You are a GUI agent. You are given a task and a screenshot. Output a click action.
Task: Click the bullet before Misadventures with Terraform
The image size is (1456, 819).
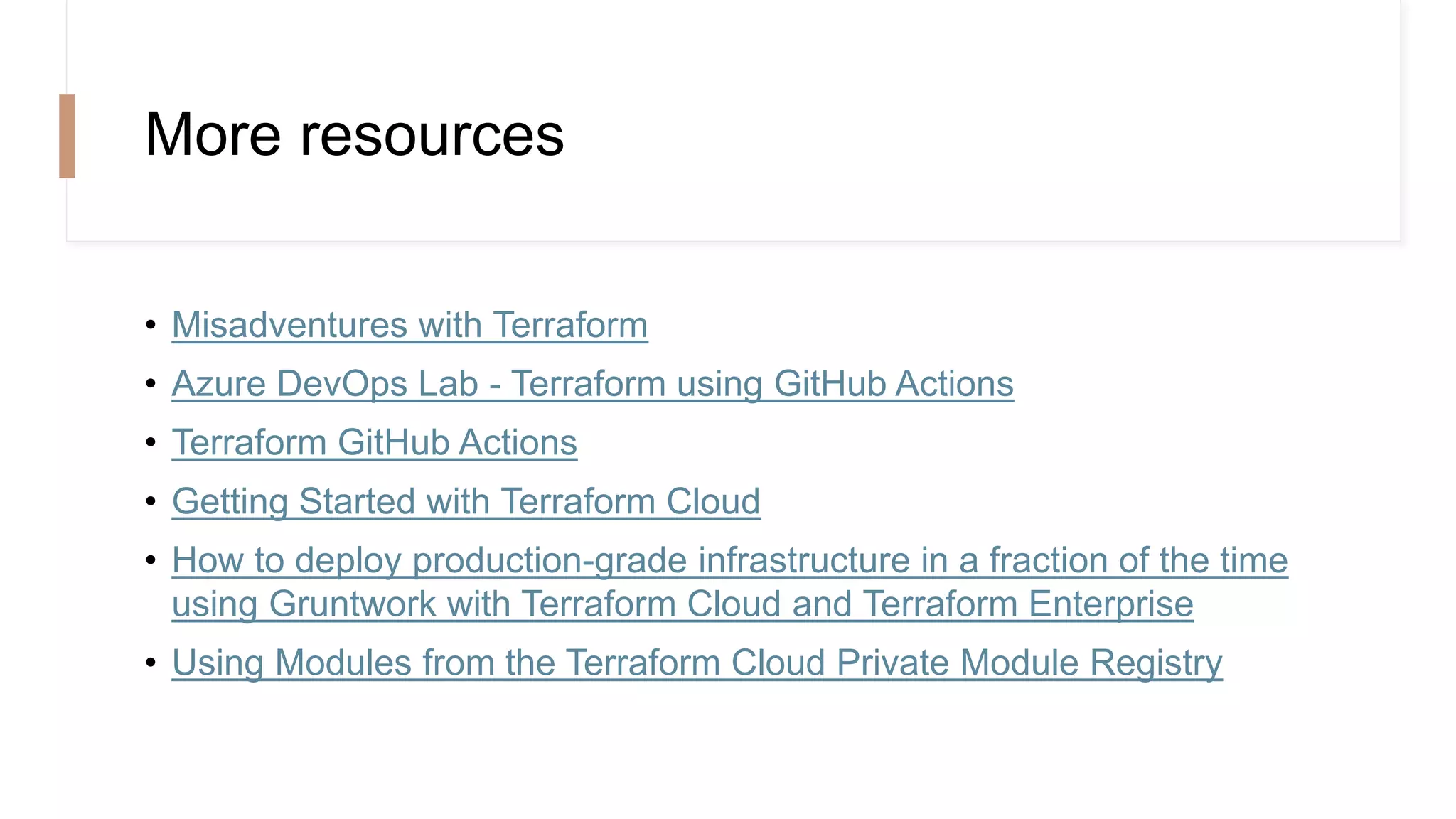coord(151,326)
